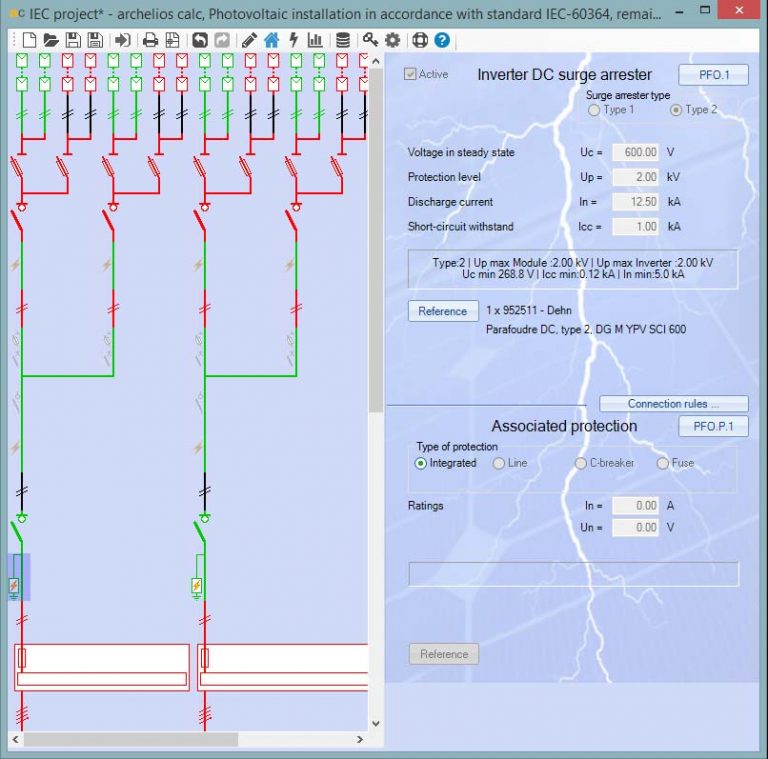Screen dimensions: 768x759
Task: Select the first green PV module symbol
Action: 22,61
